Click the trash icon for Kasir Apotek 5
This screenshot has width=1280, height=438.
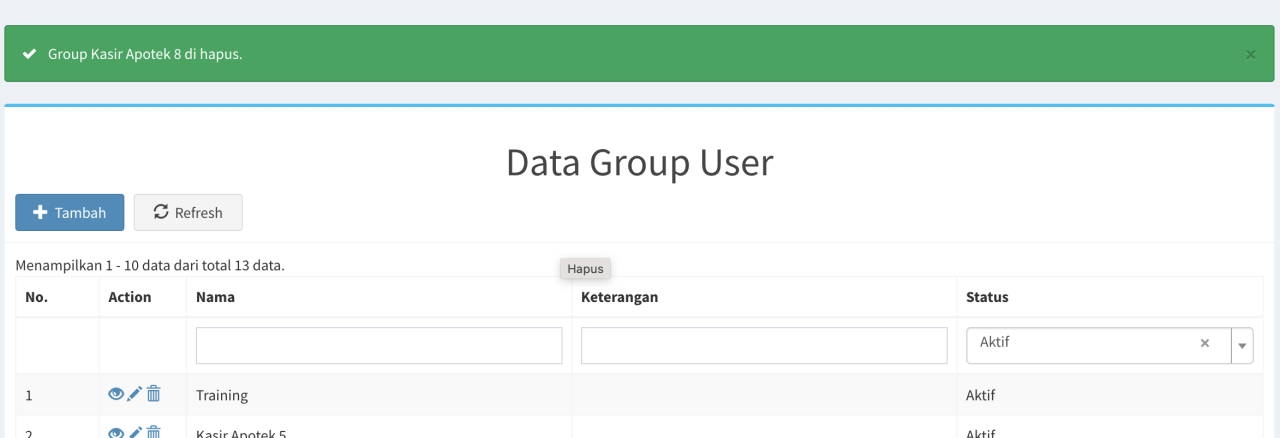coord(154,433)
